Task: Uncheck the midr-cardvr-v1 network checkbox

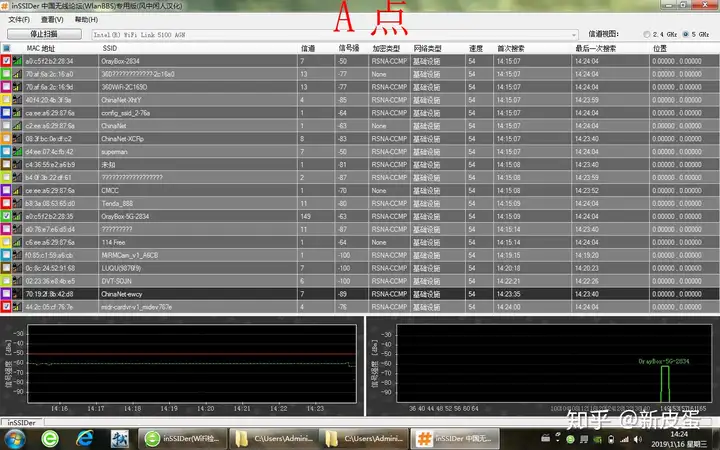Action: [x=6, y=307]
